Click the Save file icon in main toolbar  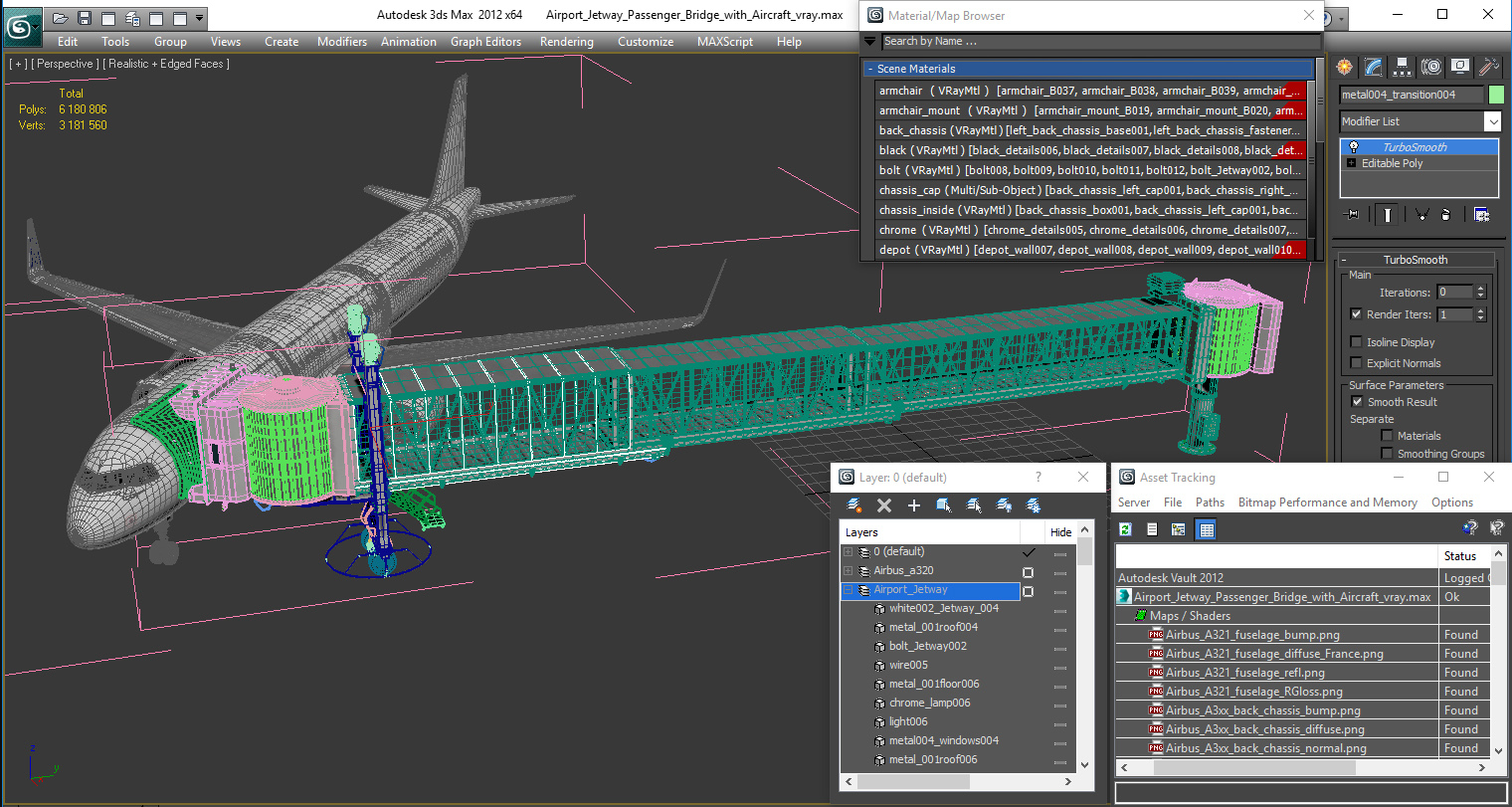84,16
